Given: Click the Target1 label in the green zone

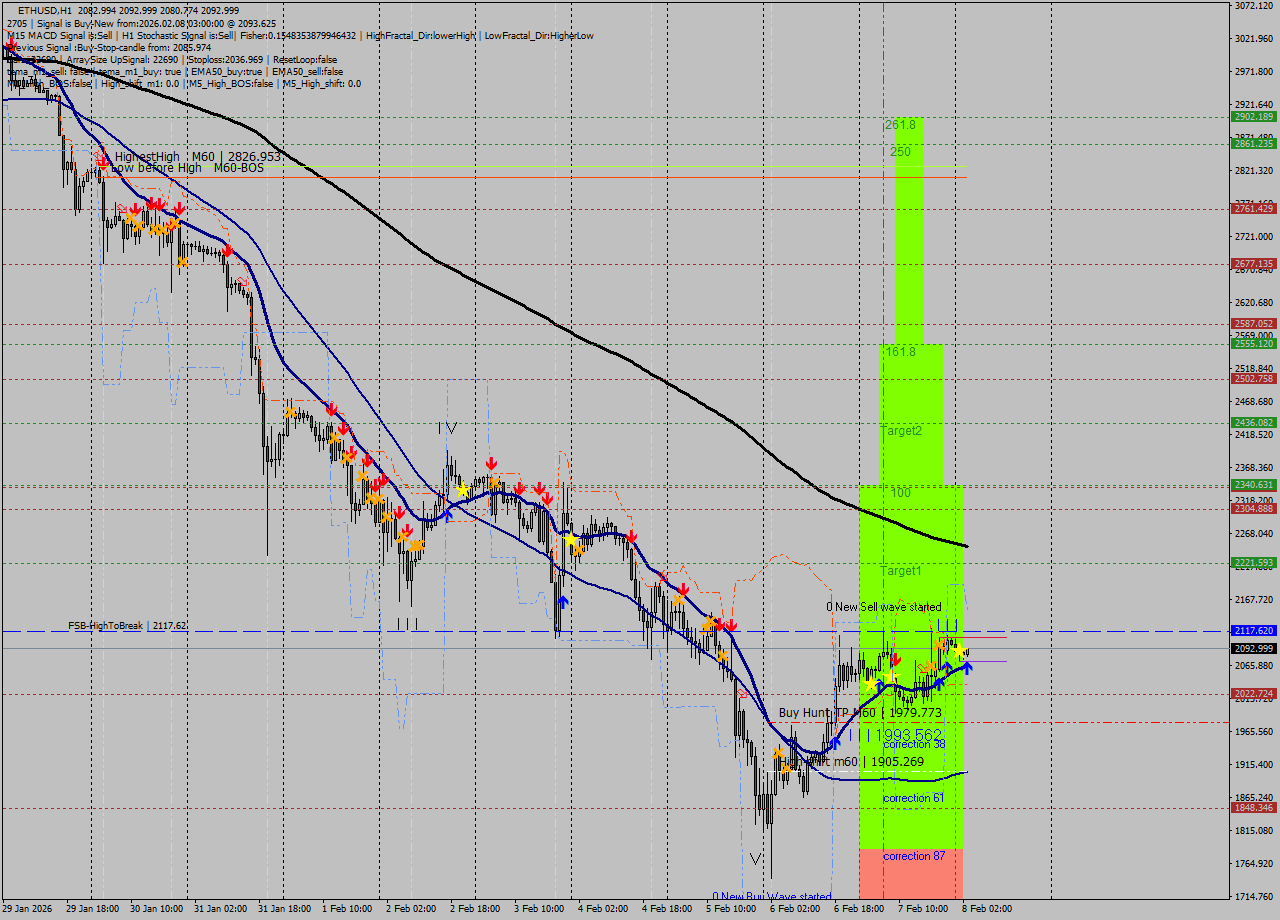Looking at the screenshot, I should point(900,570).
